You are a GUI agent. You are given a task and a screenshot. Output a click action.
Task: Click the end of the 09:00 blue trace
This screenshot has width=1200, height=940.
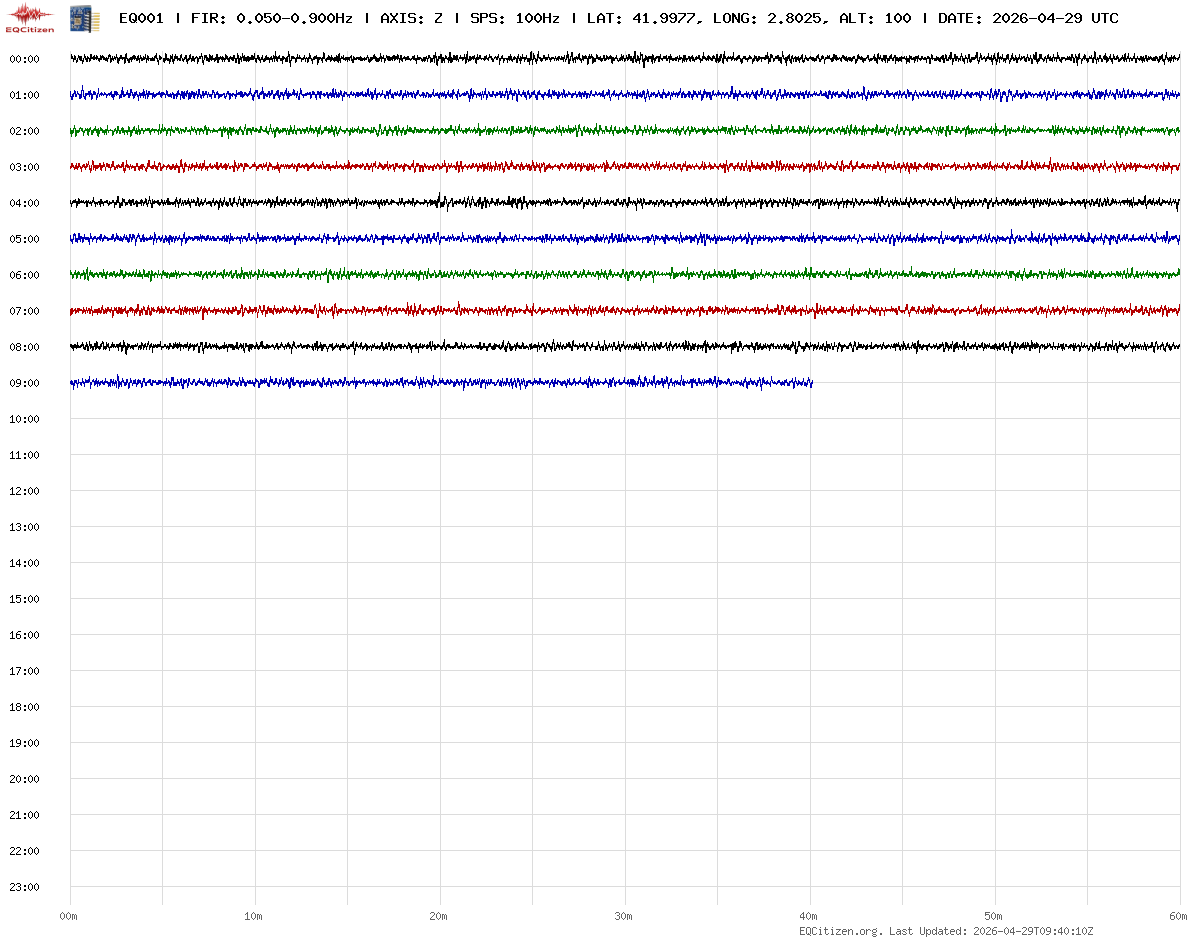(x=811, y=382)
